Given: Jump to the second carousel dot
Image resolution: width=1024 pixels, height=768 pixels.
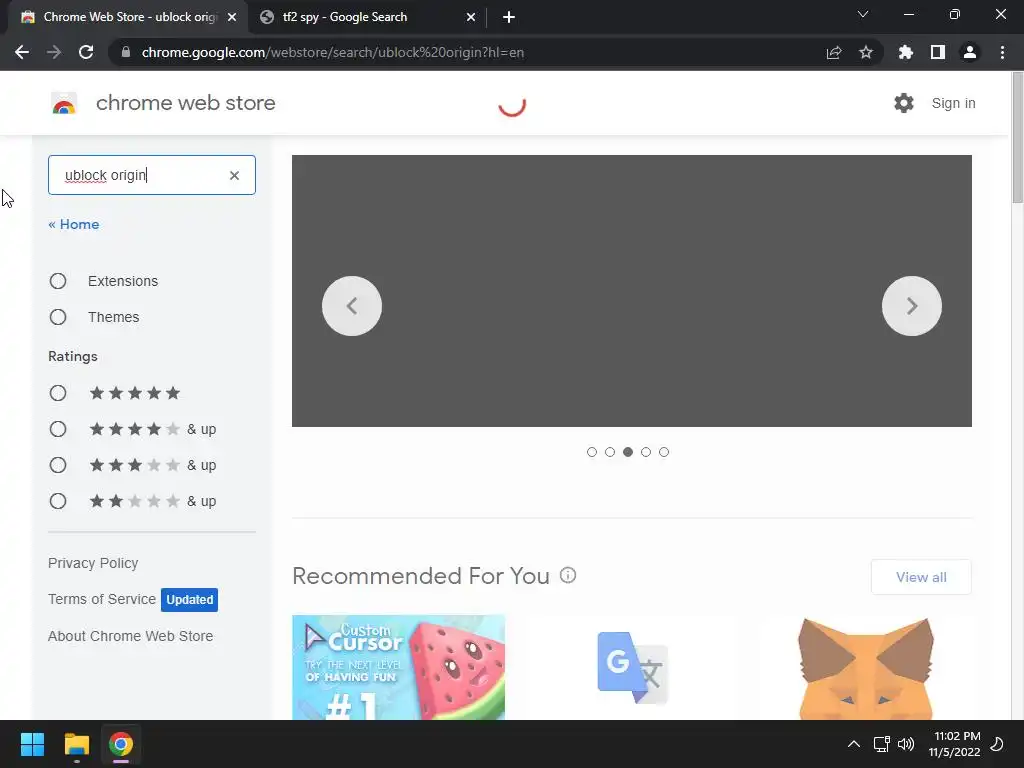Looking at the screenshot, I should coord(610,452).
